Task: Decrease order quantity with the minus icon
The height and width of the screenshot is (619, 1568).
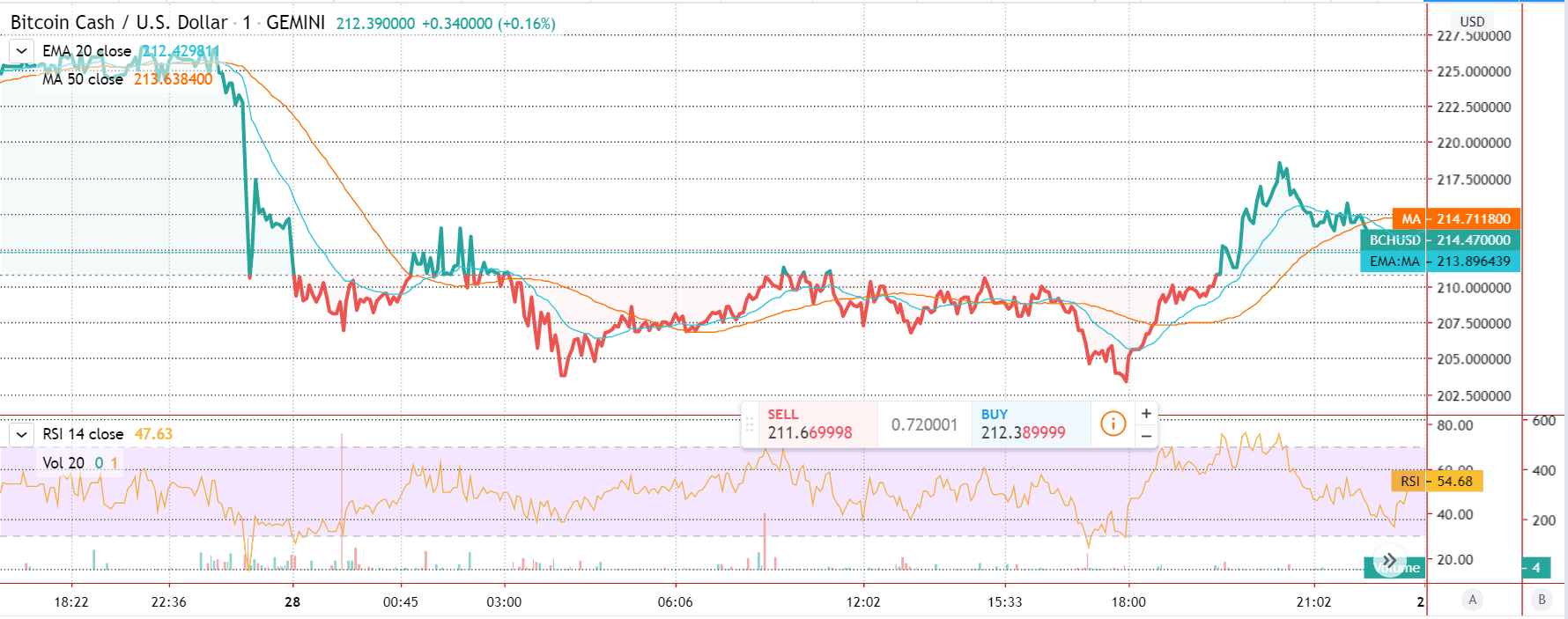Action: [1146, 436]
